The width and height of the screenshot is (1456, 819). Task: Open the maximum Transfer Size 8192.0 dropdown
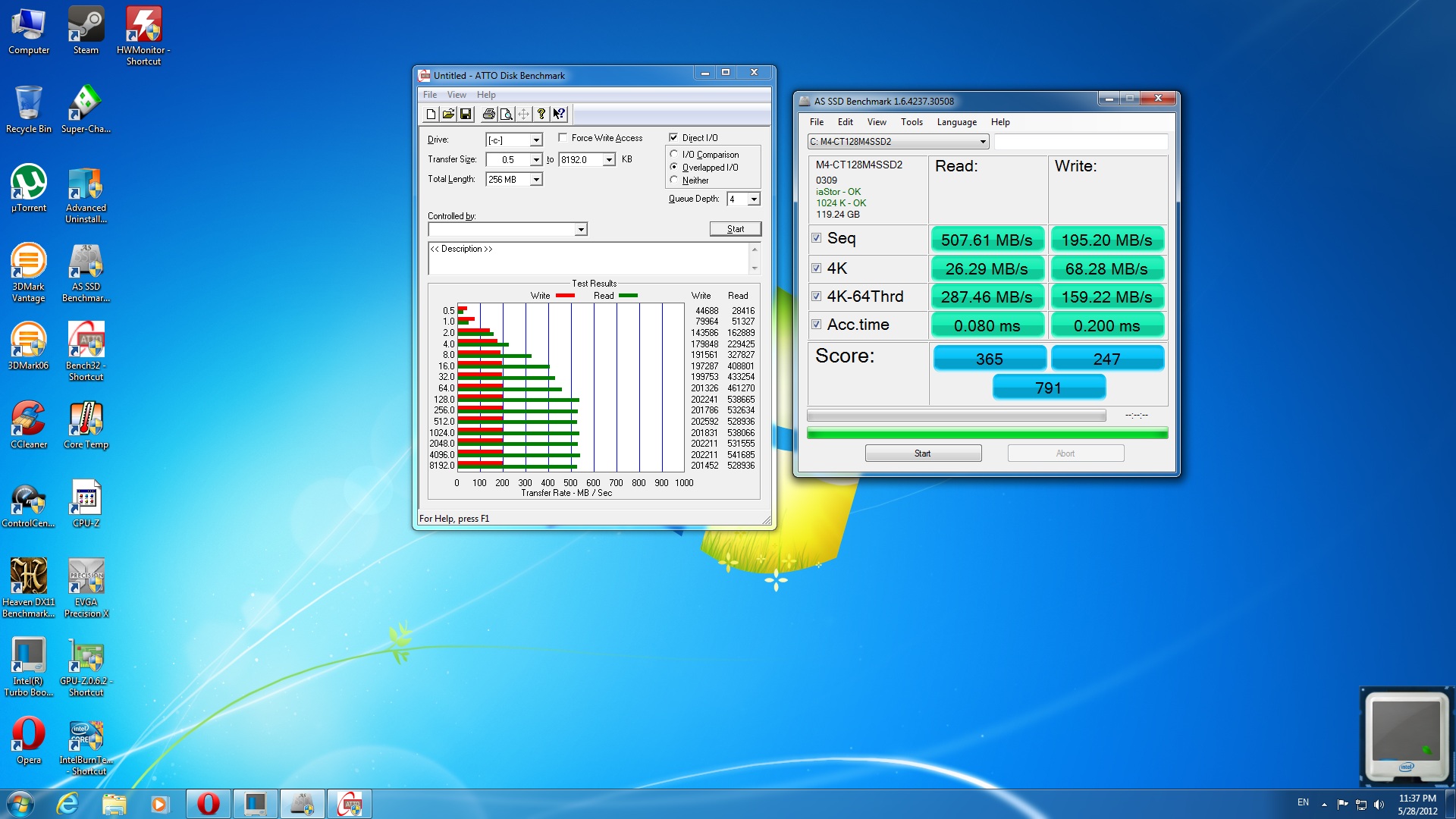[609, 159]
